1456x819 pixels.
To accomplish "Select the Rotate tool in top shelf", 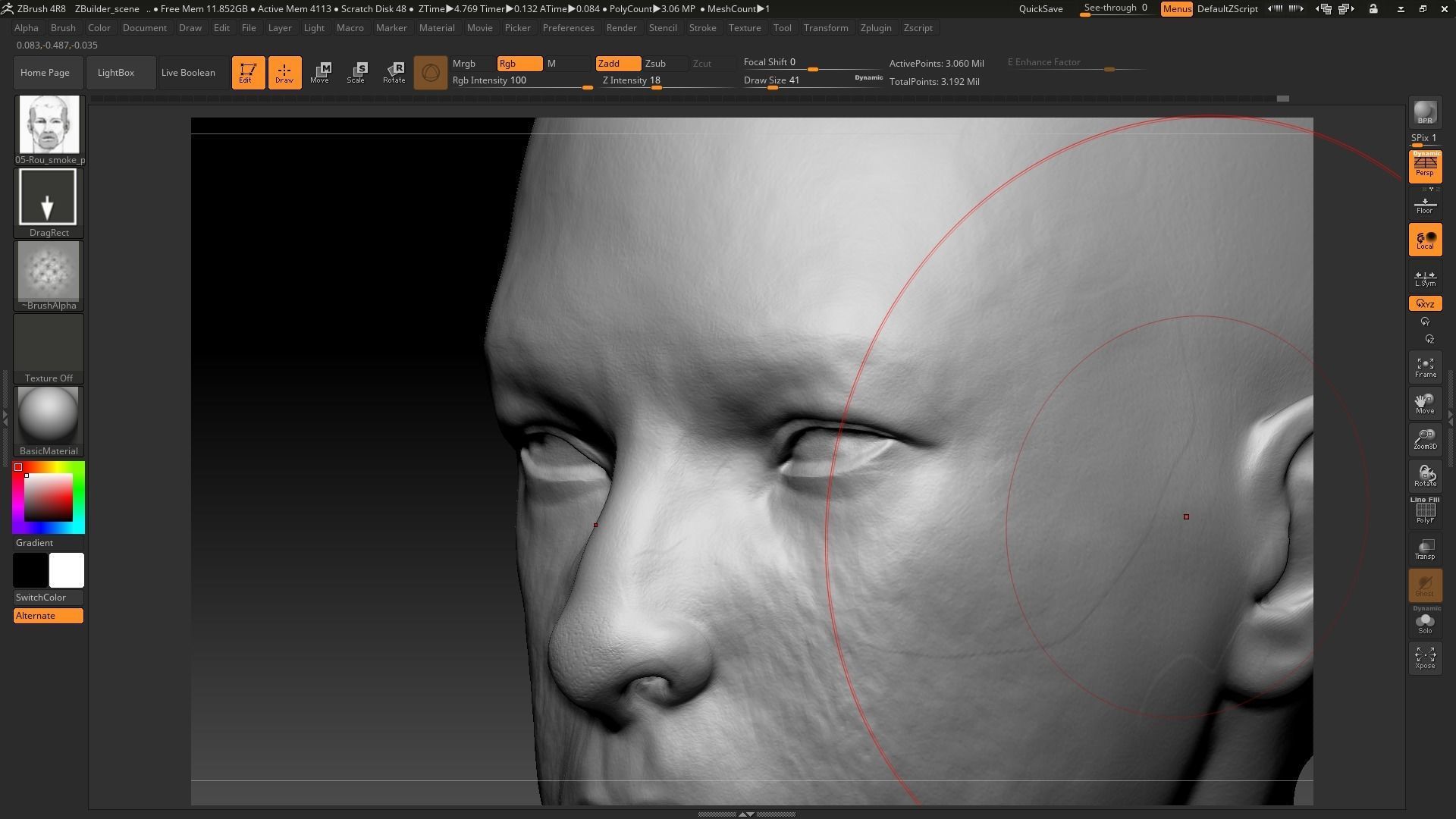I will point(394,73).
